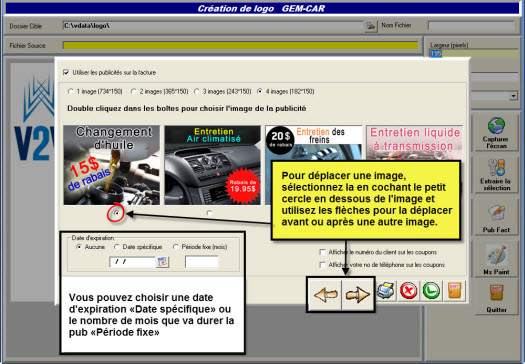Click the Capturer l'écran globe icon
Viewport: 525px width, 364px height.
pyautogui.click(x=496, y=126)
